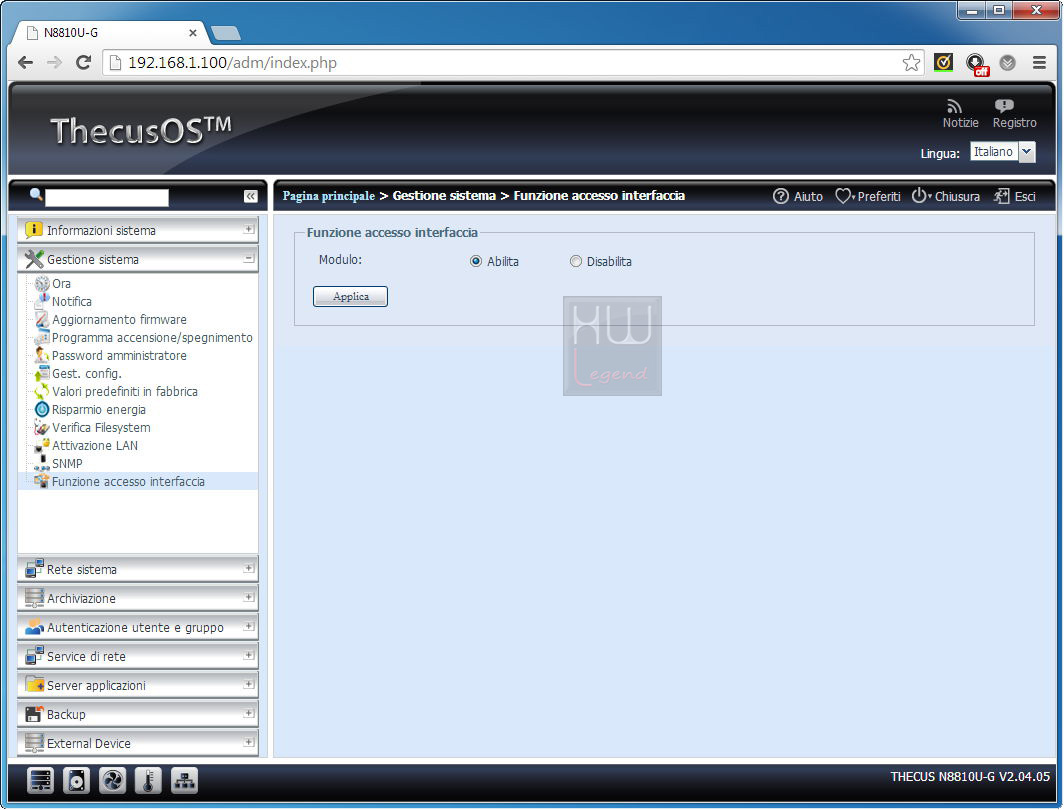Viewport: 1064px width, 810px height.
Task: Open Risparmio energia item
Action: (x=98, y=410)
